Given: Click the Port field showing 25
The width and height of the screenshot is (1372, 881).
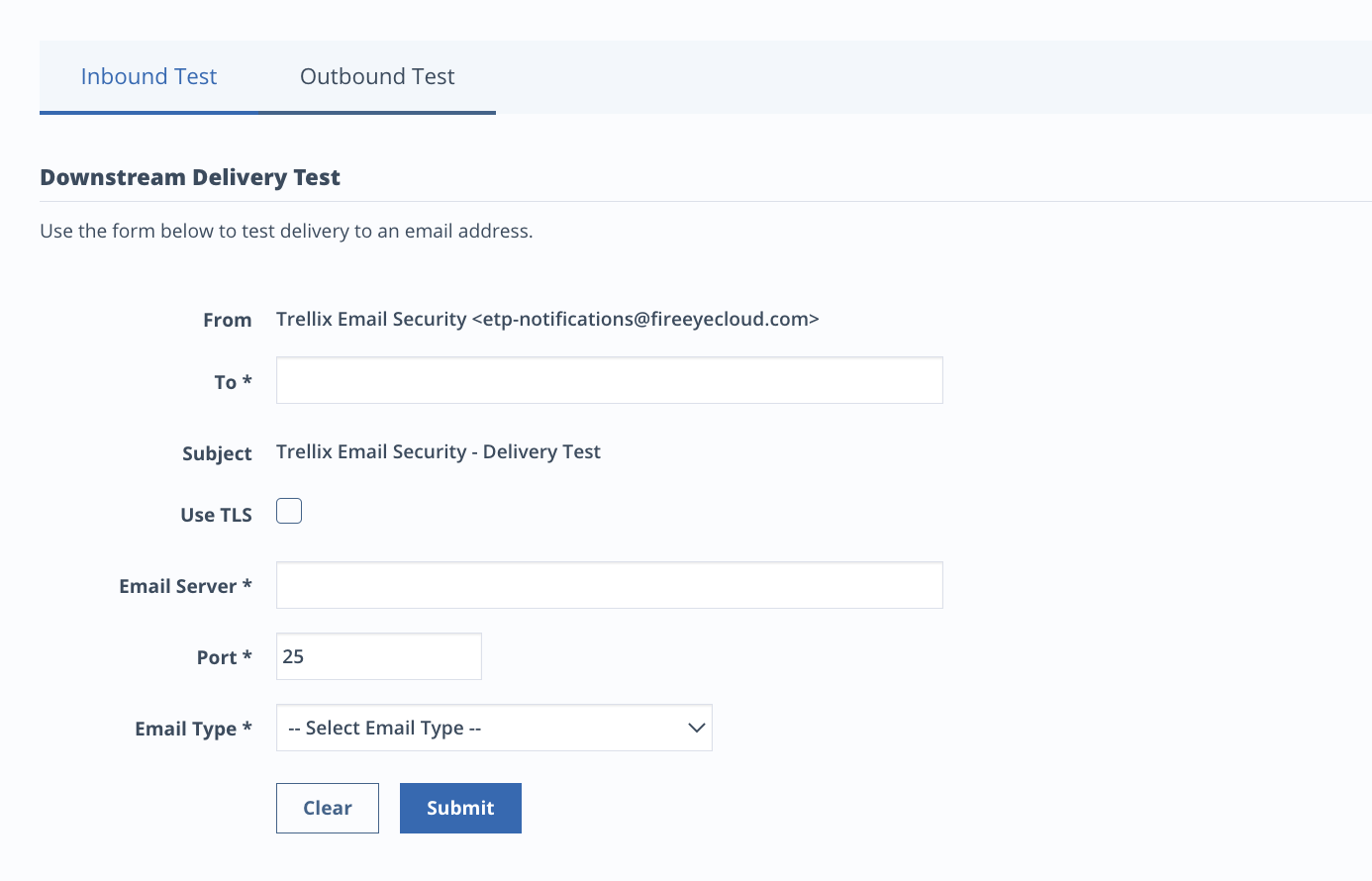Looking at the screenshot, I should point(378,656).
